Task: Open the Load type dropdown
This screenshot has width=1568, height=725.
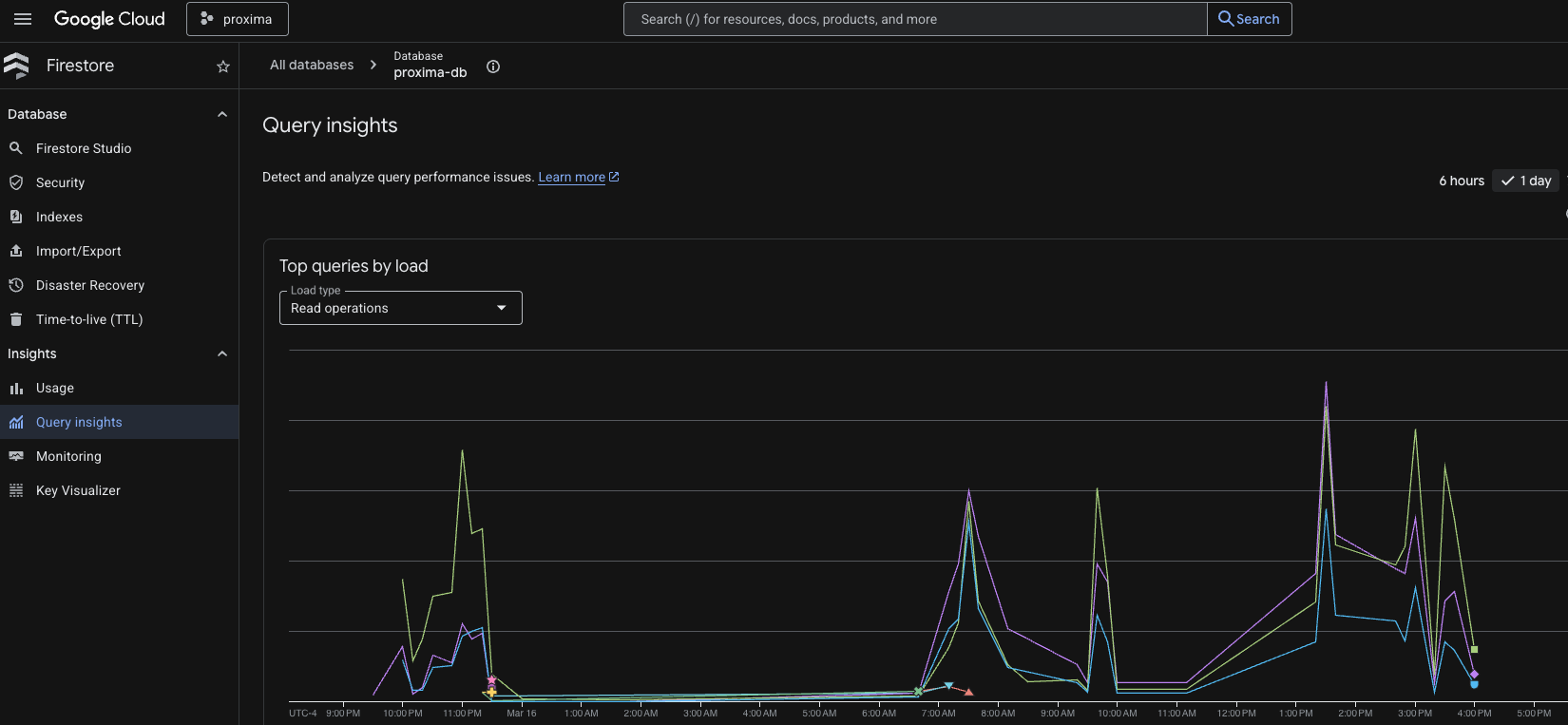Action: 400,308
